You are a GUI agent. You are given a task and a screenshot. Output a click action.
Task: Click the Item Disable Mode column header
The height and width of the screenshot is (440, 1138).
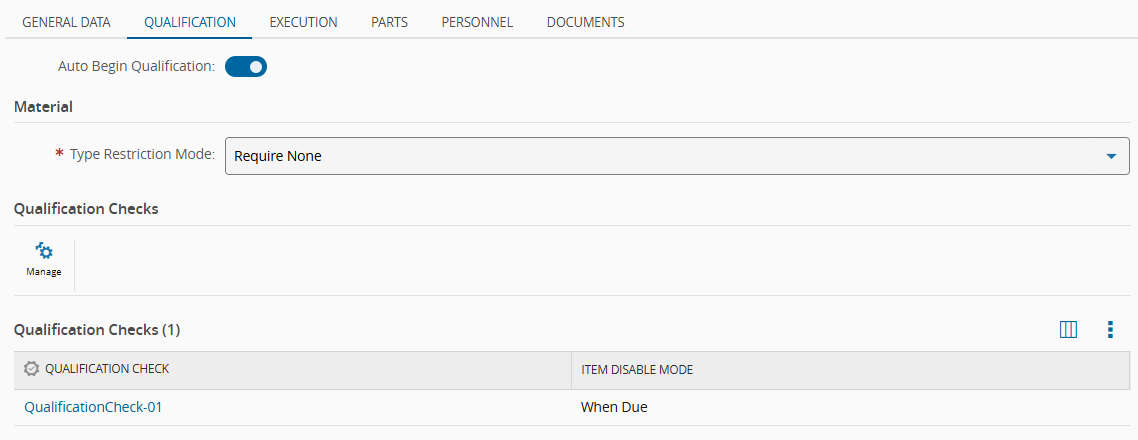point(637,370)
